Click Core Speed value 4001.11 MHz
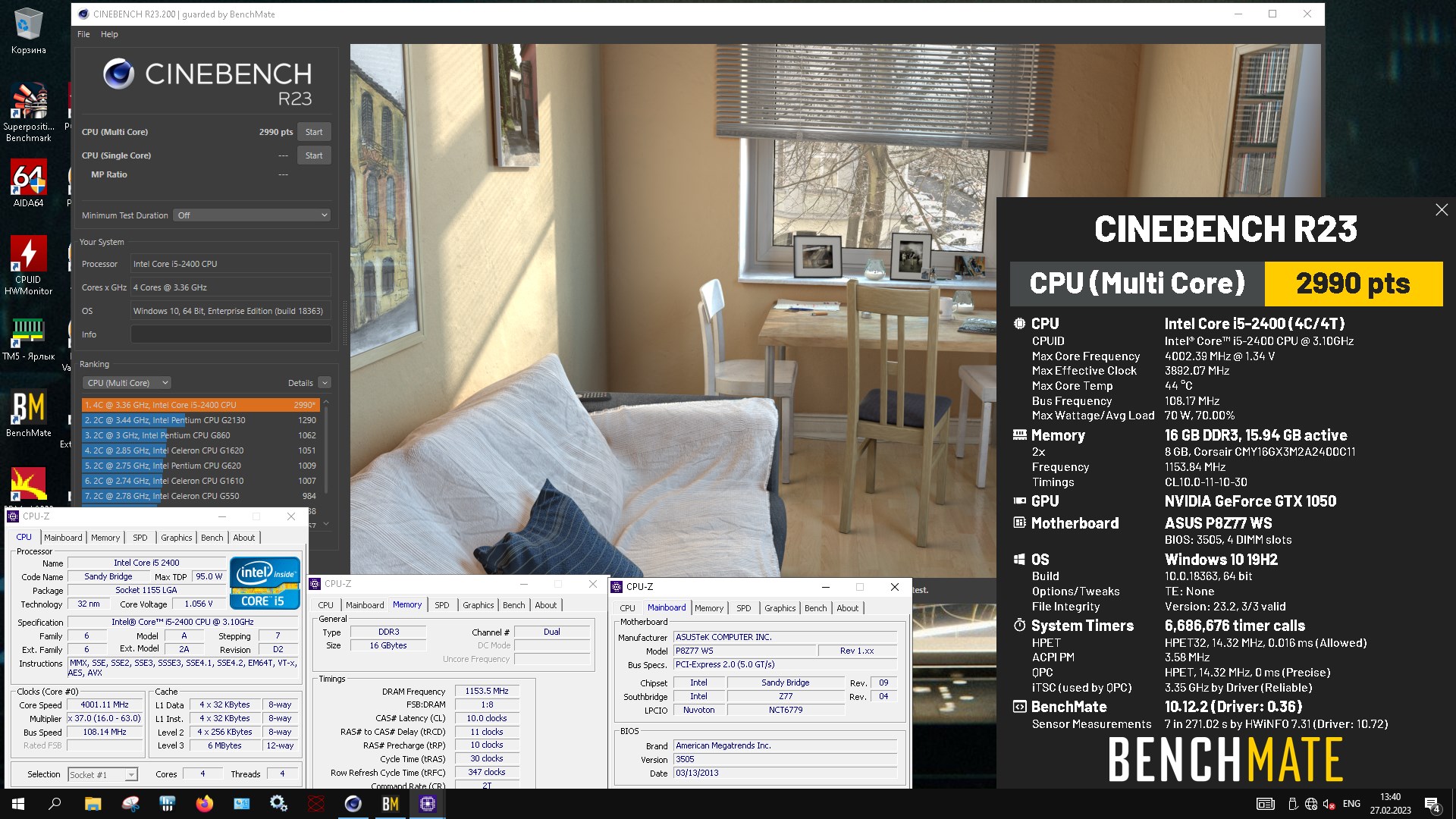Viewport: 1456px width, 819px height. 105,704
